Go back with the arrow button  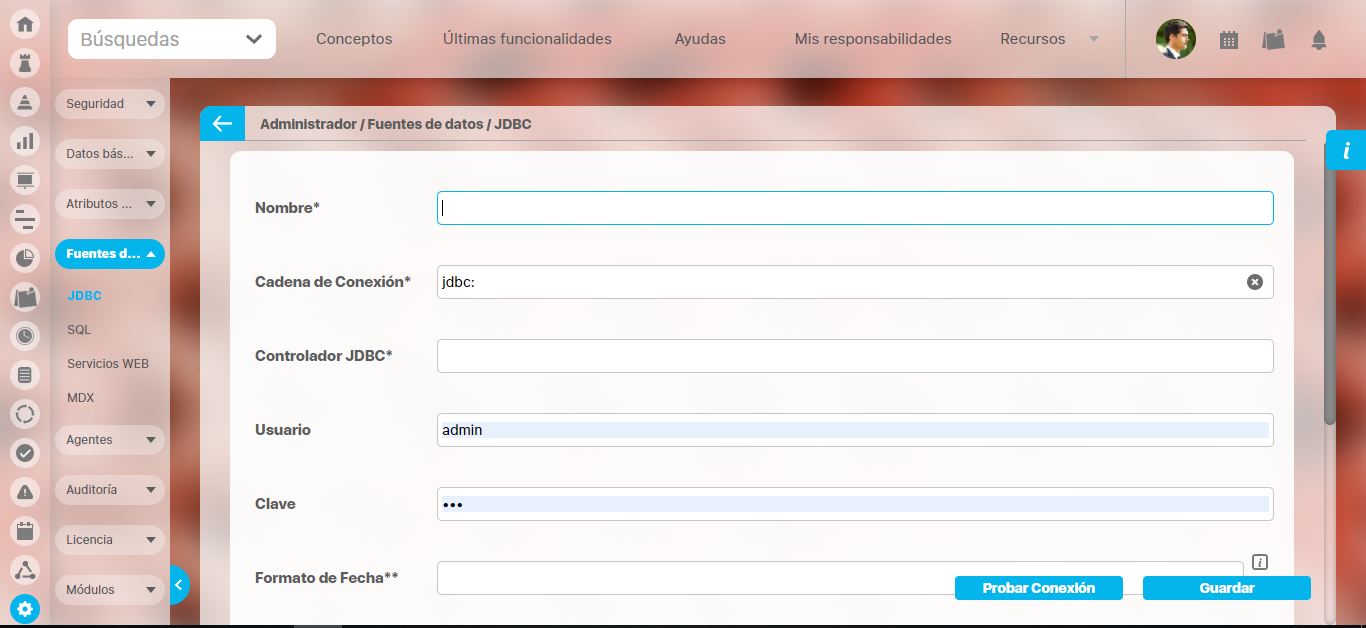pos(222,124)
